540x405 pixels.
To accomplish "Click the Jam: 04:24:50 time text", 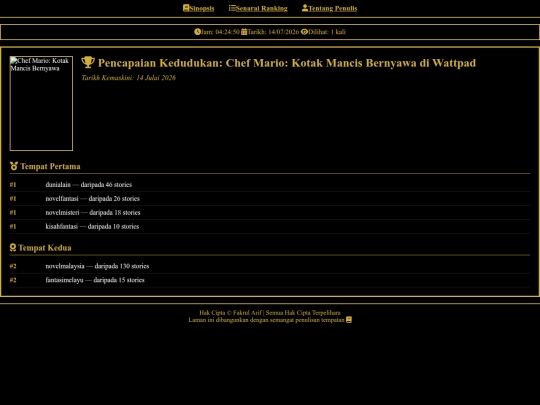I will (x=220, y=32).
